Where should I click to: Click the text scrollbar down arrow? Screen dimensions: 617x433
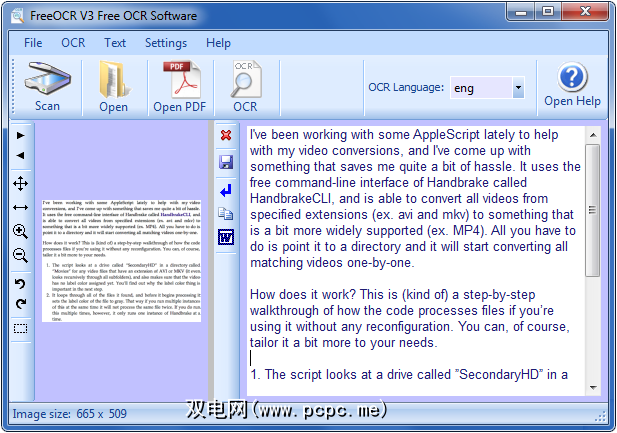(x=593, y=388)
